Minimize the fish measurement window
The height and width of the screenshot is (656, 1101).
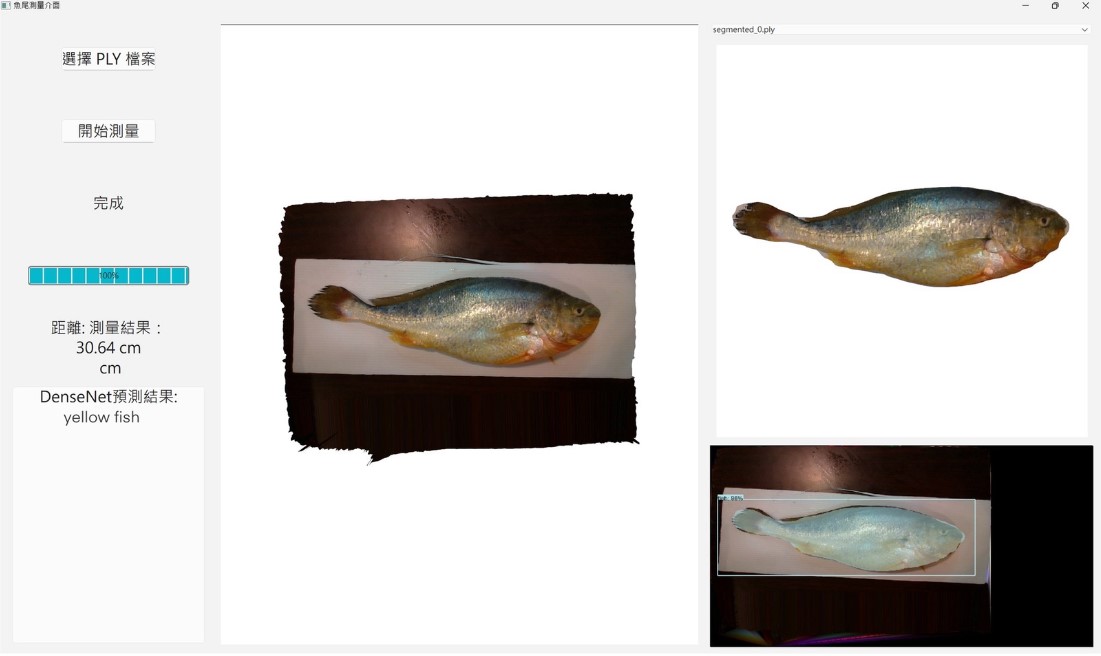click(x=1025, y=6)
